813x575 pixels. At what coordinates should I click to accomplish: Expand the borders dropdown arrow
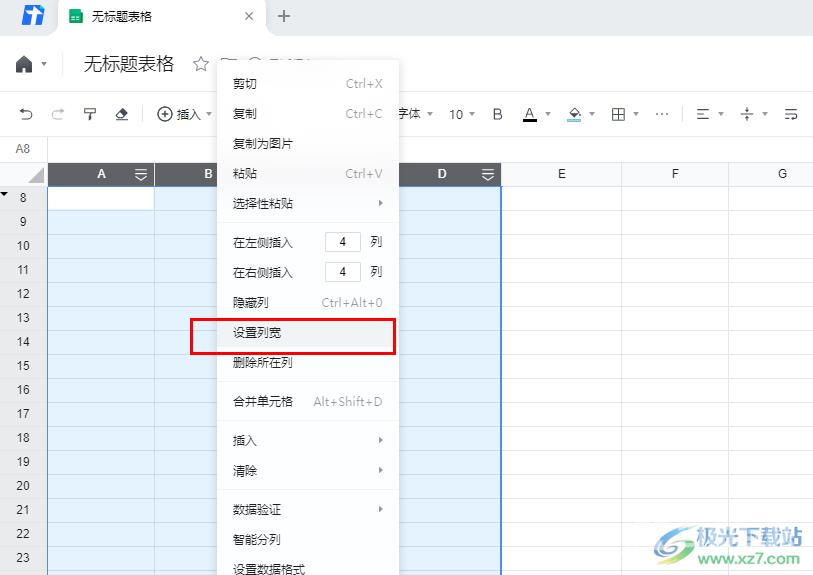coord(636,114)
